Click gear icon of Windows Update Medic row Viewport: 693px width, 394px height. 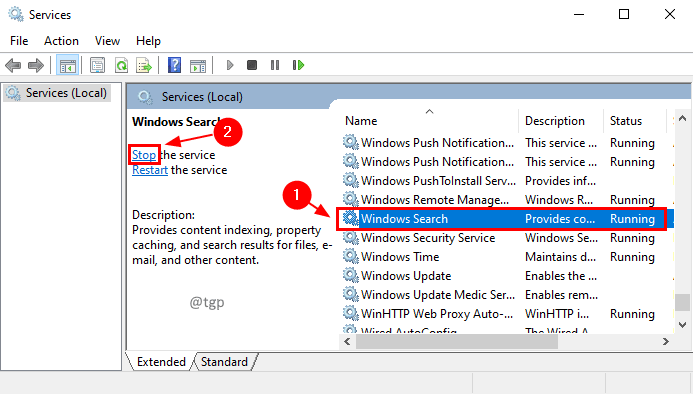(351, 295)
